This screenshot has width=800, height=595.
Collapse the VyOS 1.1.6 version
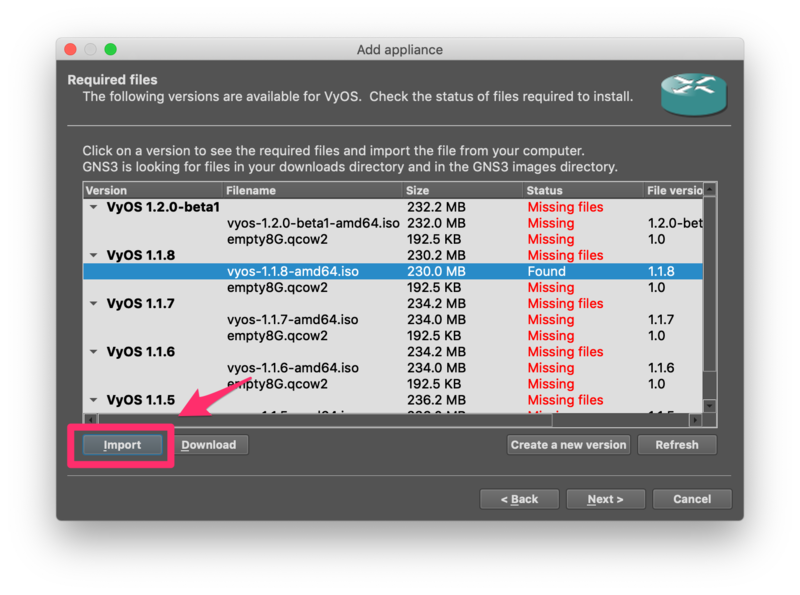coord(93,352)
